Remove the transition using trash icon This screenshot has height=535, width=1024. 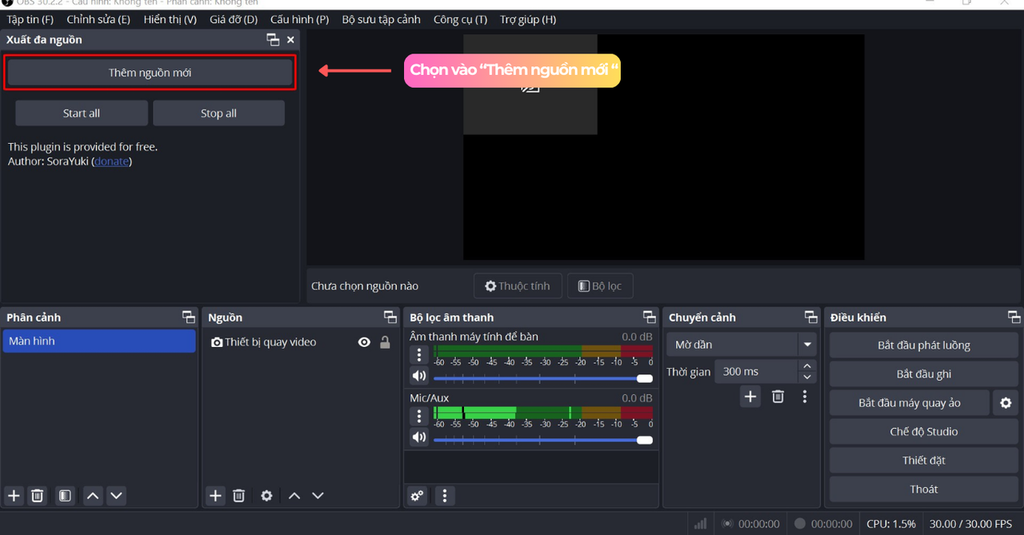(x=778, y=397)
